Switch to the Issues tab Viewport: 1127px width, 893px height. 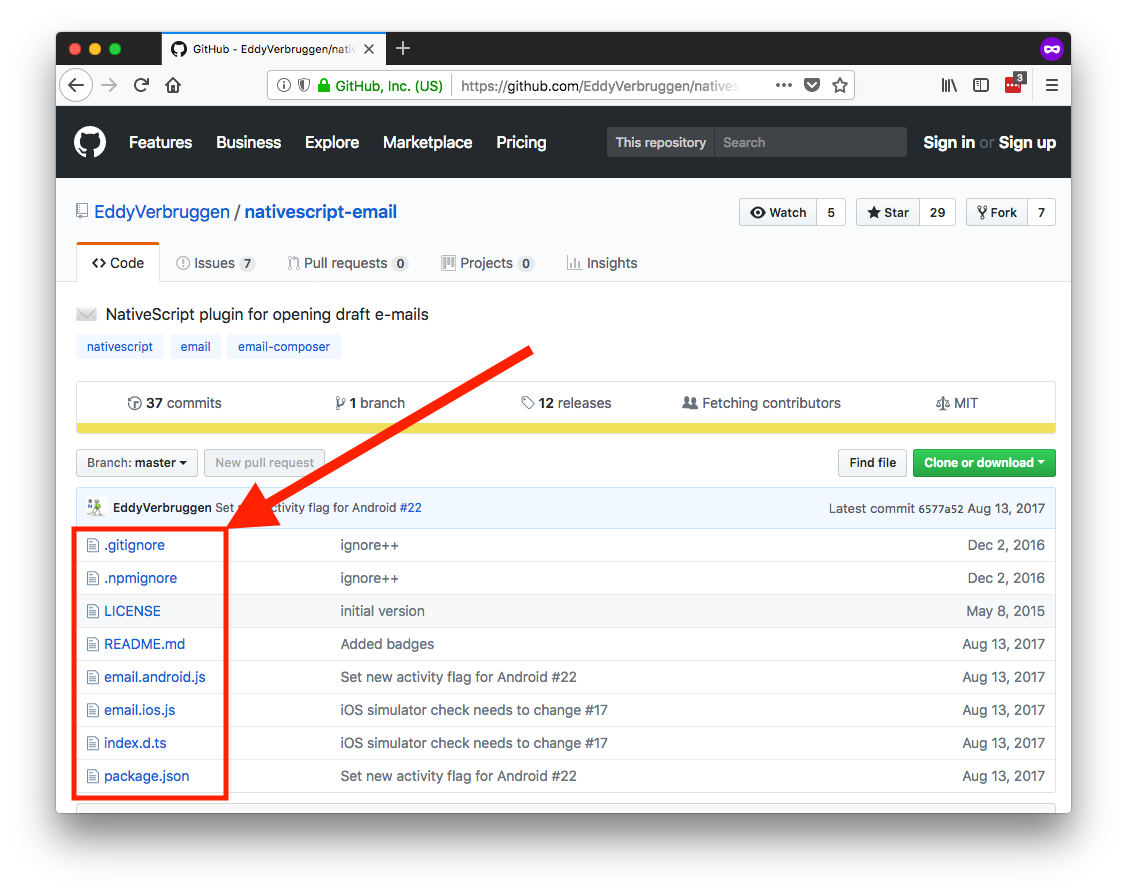coord(215,263)
